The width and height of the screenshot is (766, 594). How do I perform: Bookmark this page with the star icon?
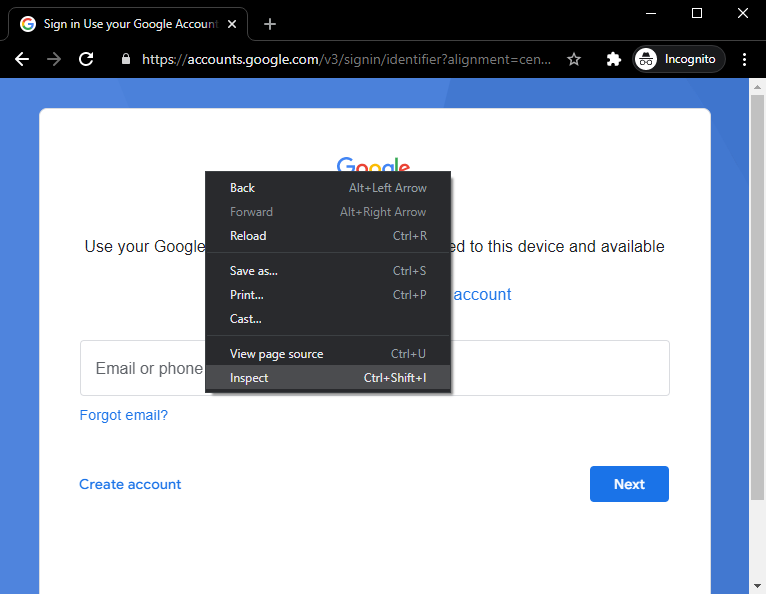[574, 59]
